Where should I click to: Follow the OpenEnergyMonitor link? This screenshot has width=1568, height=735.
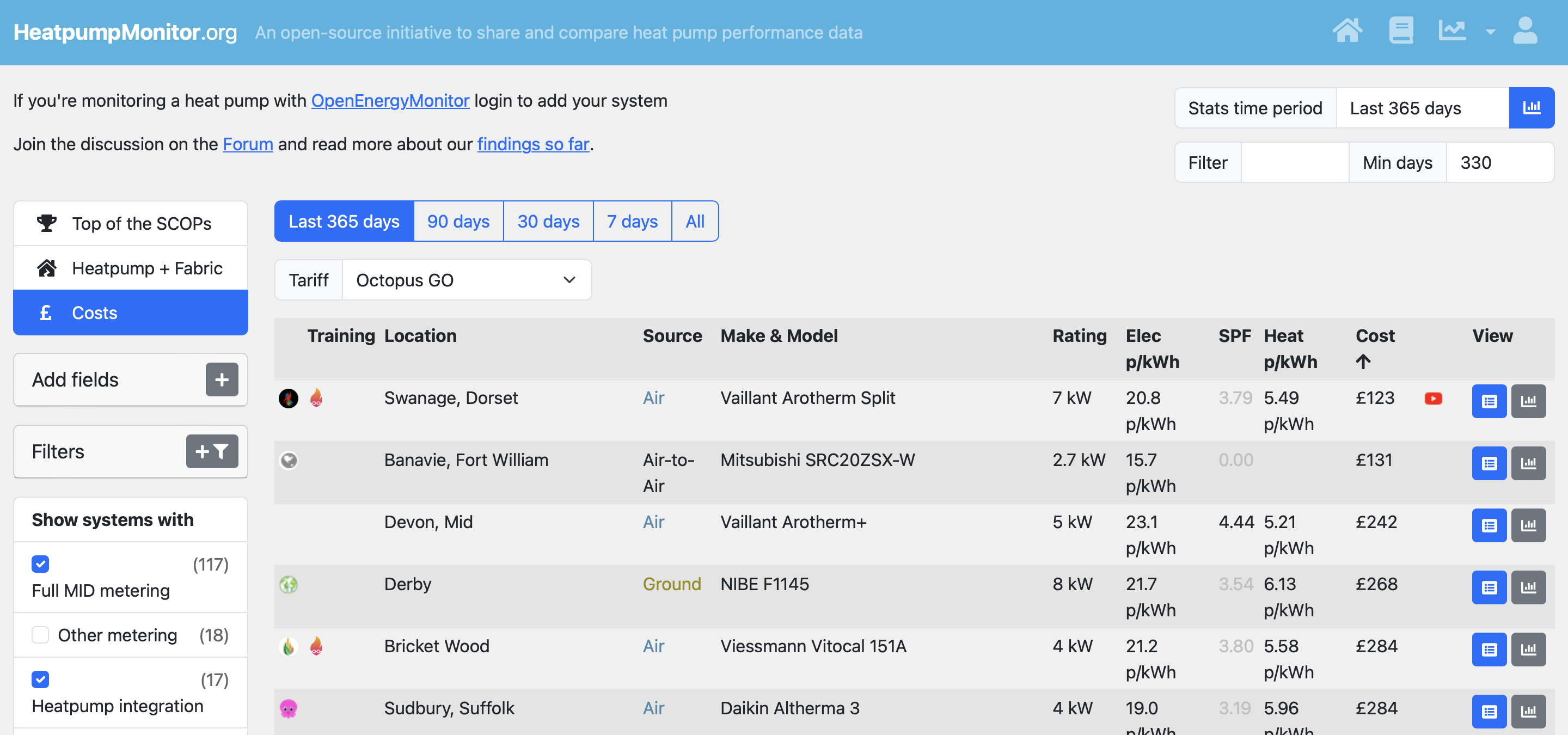click(x=390, y=100)
